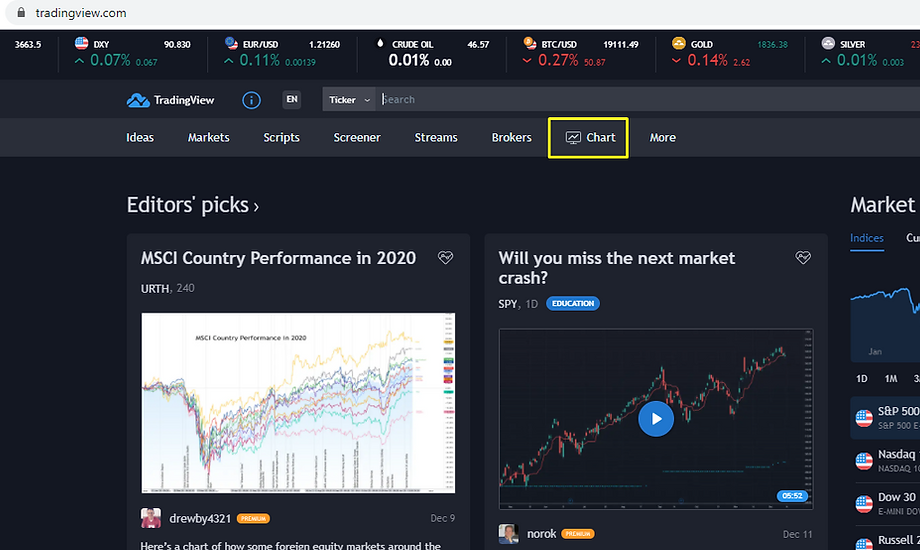
Task: Open the Streams menu
Action: point(436,137)
